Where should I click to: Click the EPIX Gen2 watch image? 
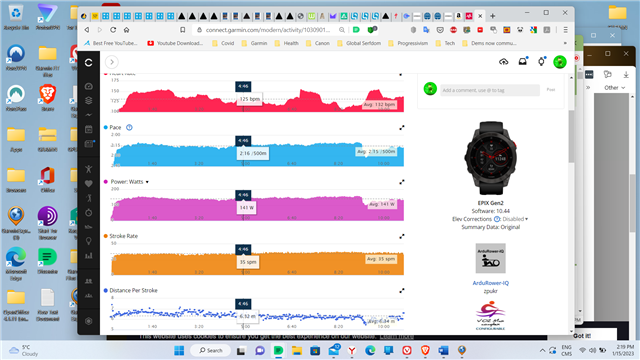[491, 158]
